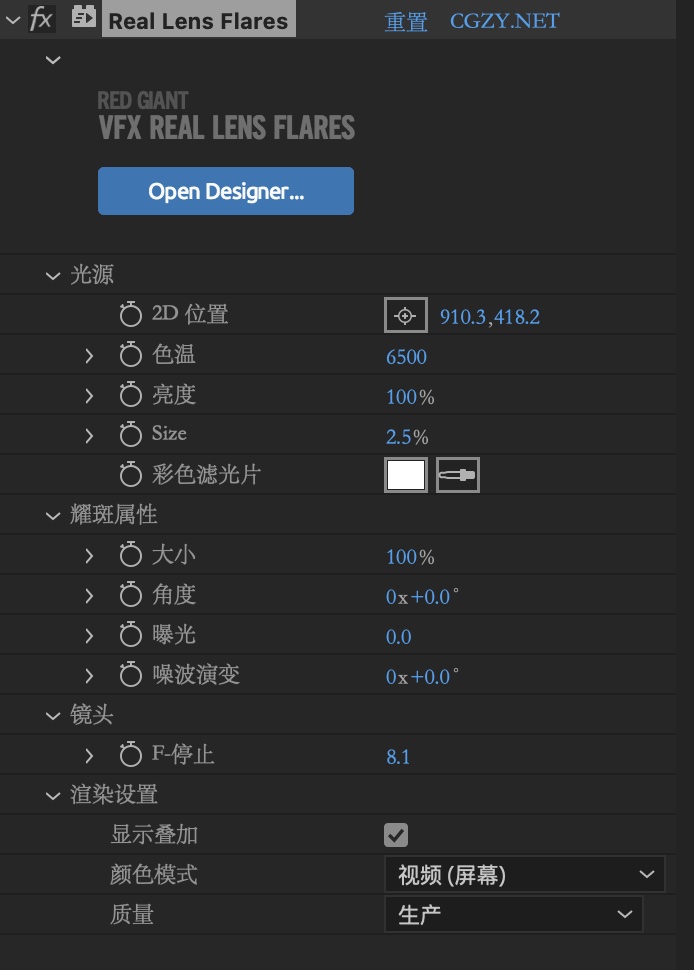Enable the F-停止 stopwatch
This screenshot has width=694, height=970.
point(130,756)
